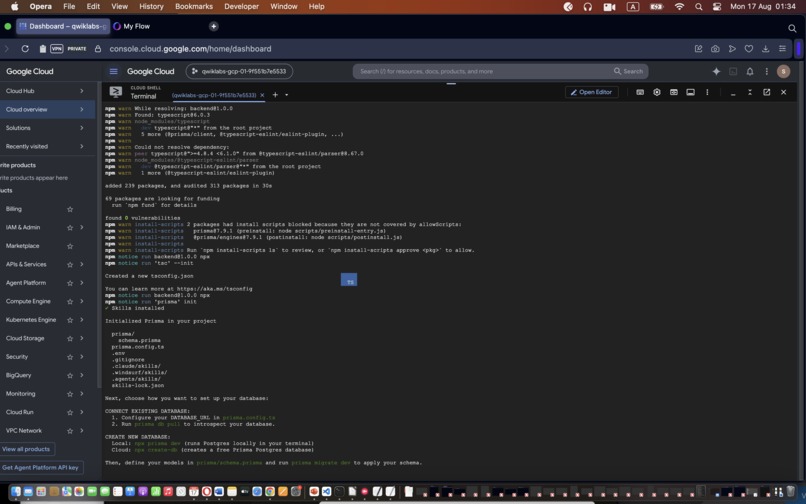The width and height of the screenshot is (806, 504).
Task: Expand the Monitoring submenu chevron
Action: (x=82, y=394)
